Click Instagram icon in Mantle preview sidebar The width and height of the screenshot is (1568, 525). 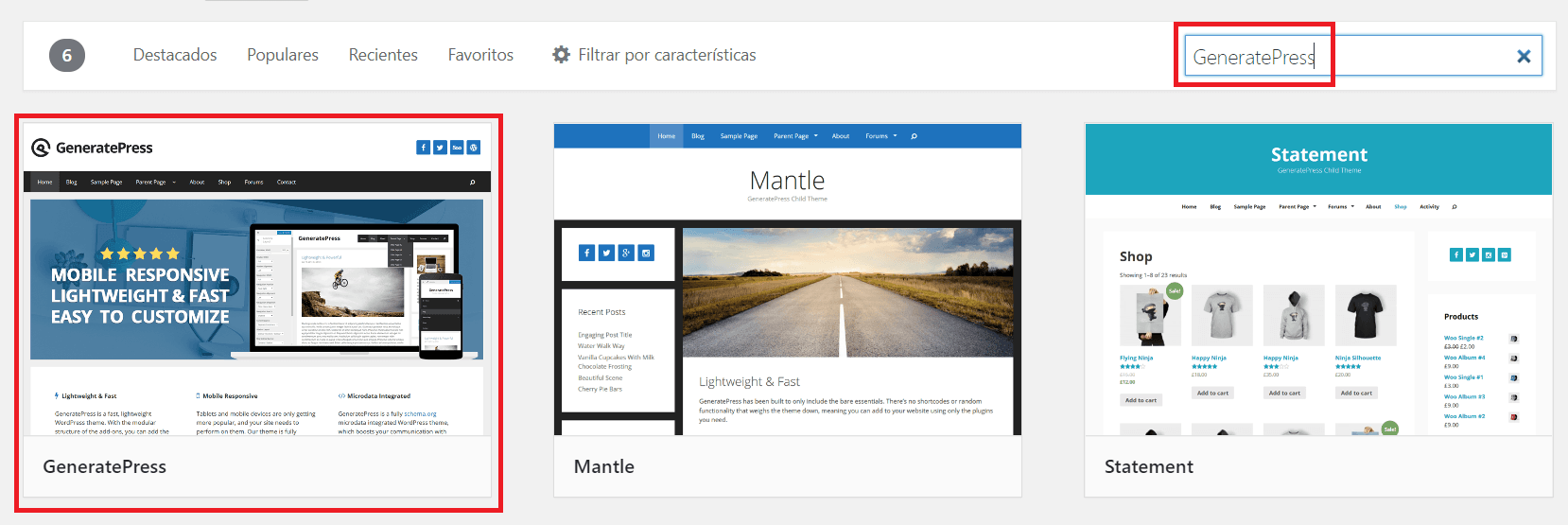tap(646, 253)
